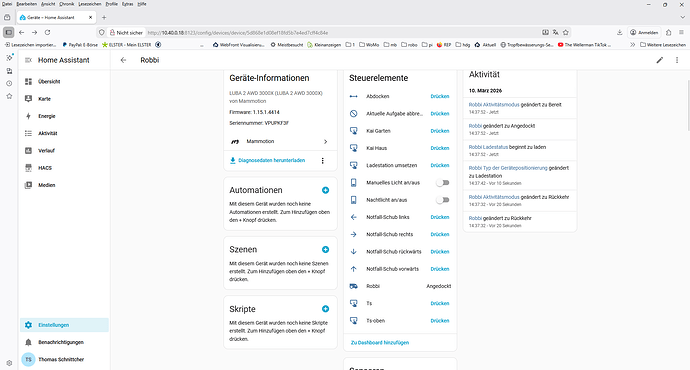The width and height of the screenshot is (690, 370).
Task: Open the WoMo bookmark folder
Action: pos(369,45)
